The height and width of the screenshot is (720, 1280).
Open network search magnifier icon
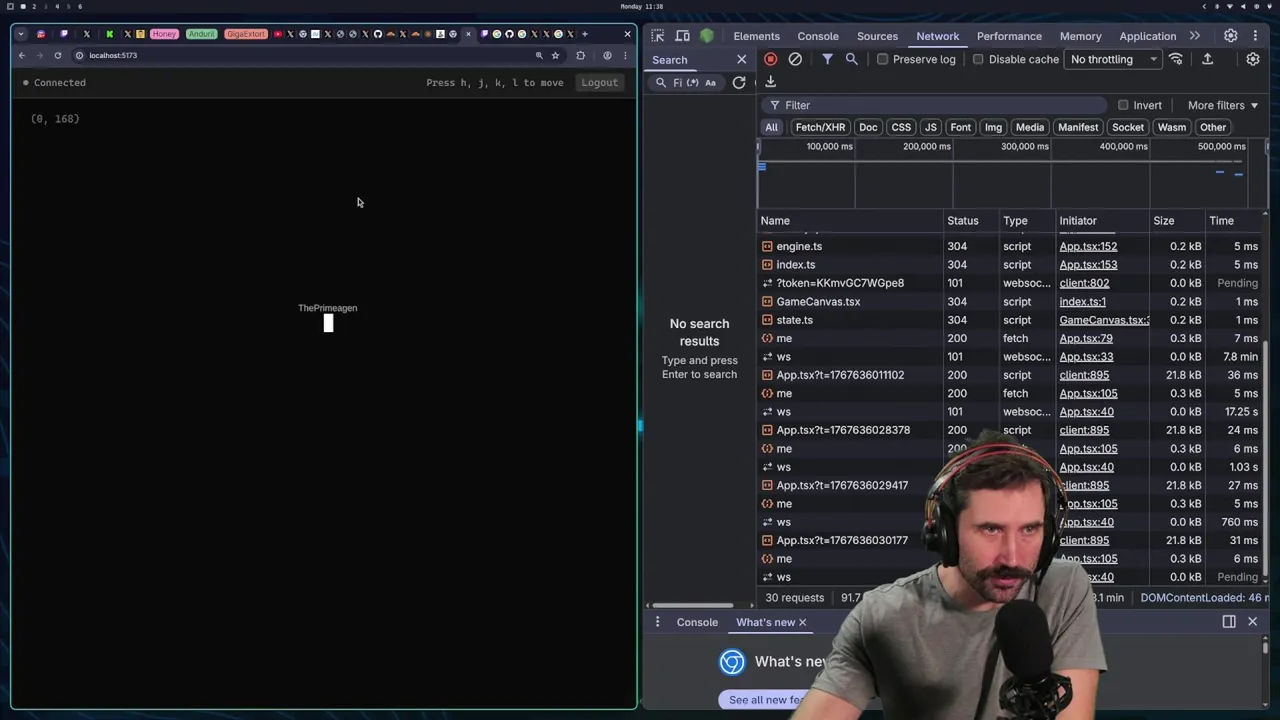[852, 59]
